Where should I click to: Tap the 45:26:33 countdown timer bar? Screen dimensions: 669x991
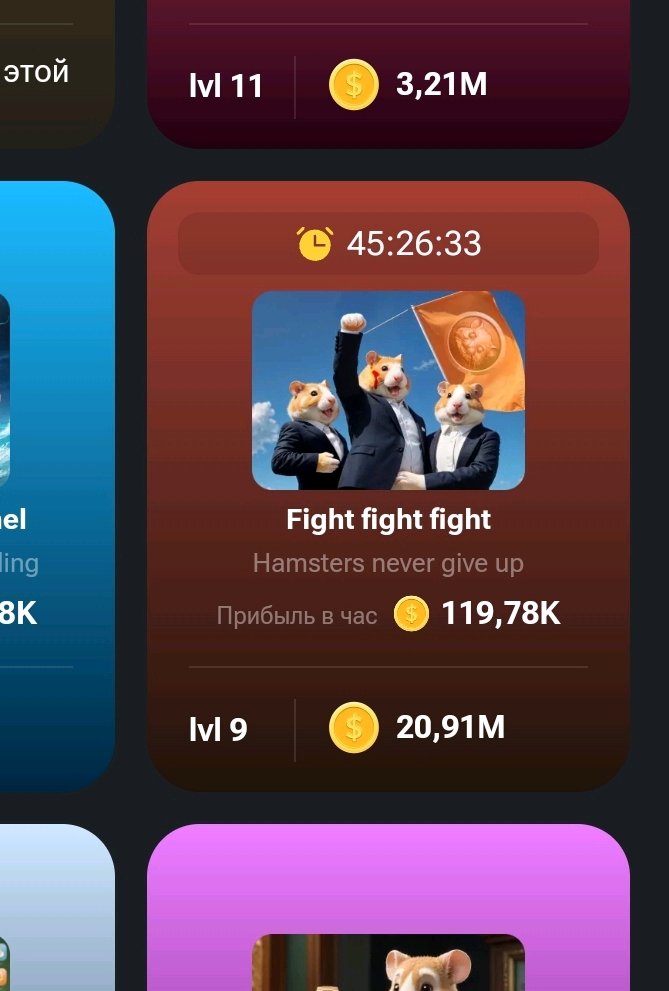click(389, 243)
